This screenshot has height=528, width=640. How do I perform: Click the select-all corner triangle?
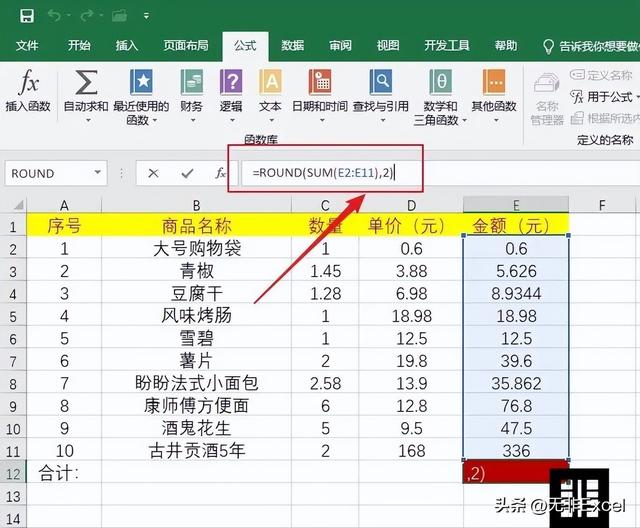[x=18, y=205]
